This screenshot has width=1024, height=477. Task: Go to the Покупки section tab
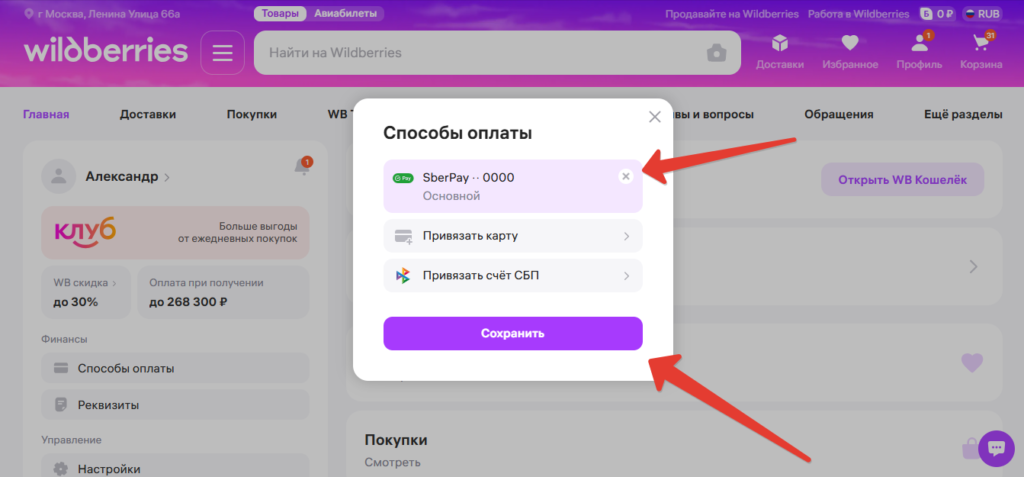[251, 114]
